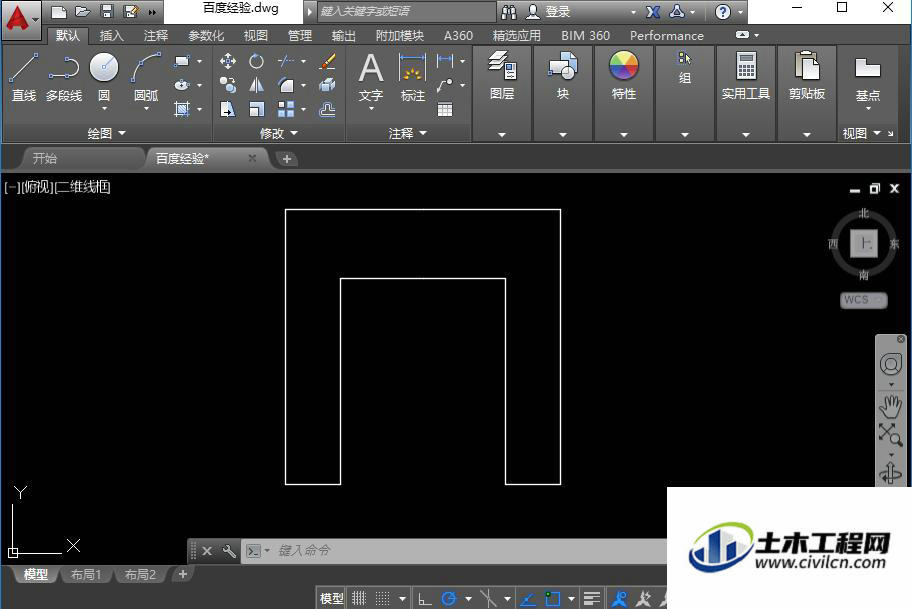
Task: Click the Linear dimension icon
Action: point(445,60)
